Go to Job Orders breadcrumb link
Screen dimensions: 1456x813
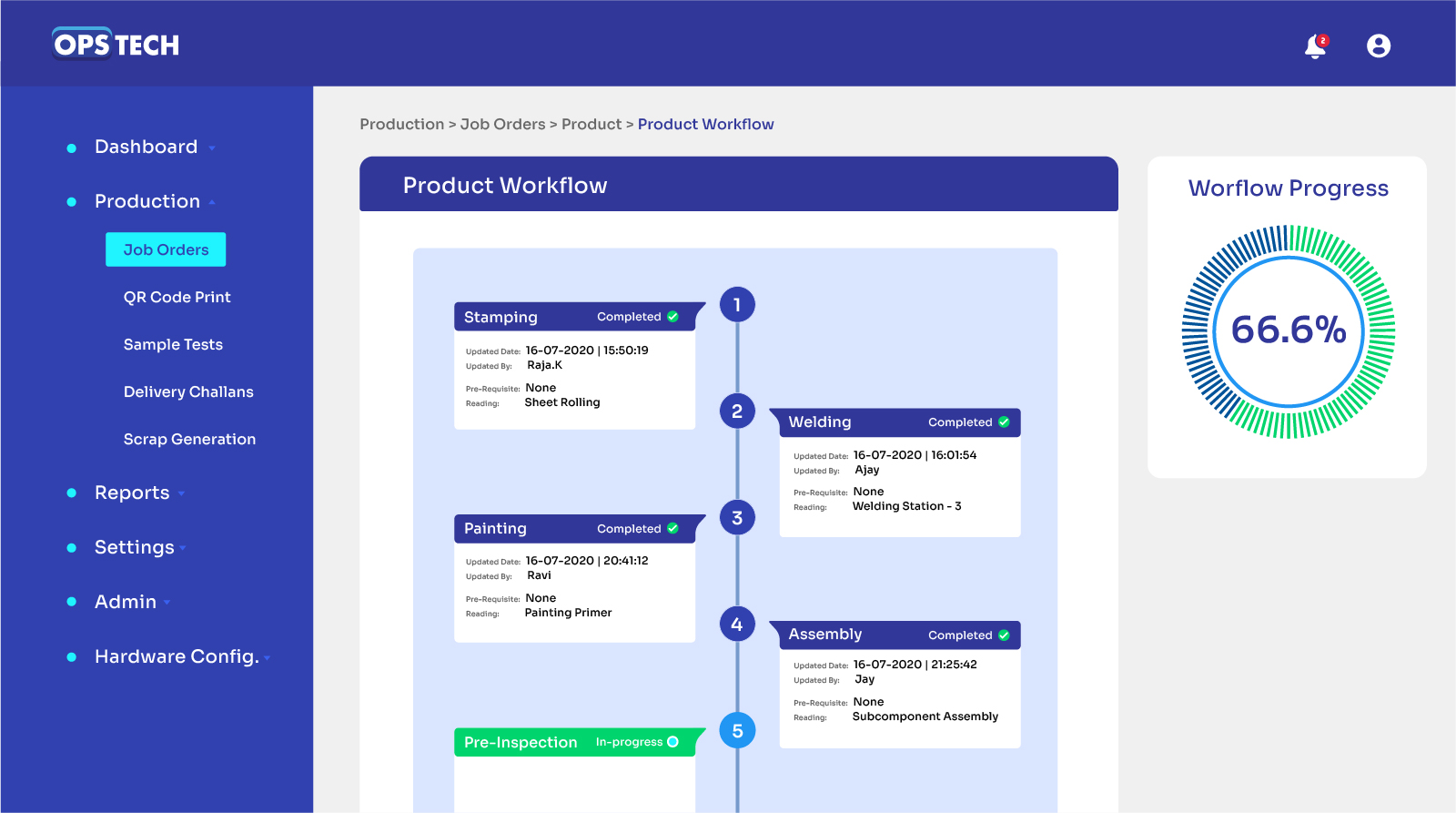502,124
